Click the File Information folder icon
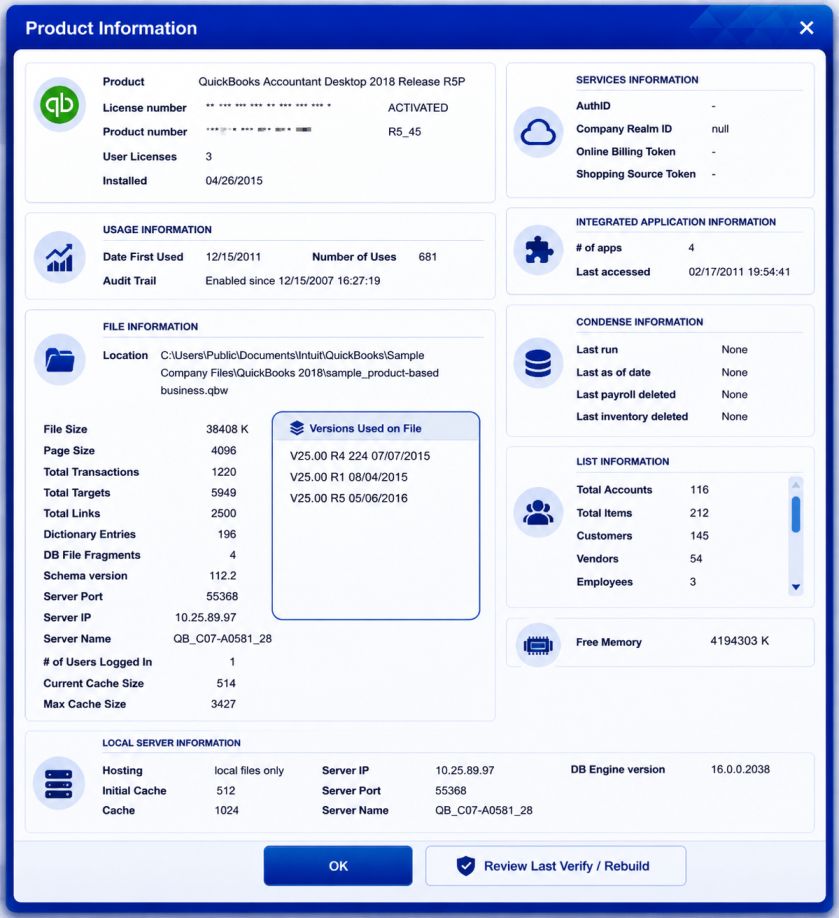The height and width of the screenshot is (918, 839). (x=60, y=359)
